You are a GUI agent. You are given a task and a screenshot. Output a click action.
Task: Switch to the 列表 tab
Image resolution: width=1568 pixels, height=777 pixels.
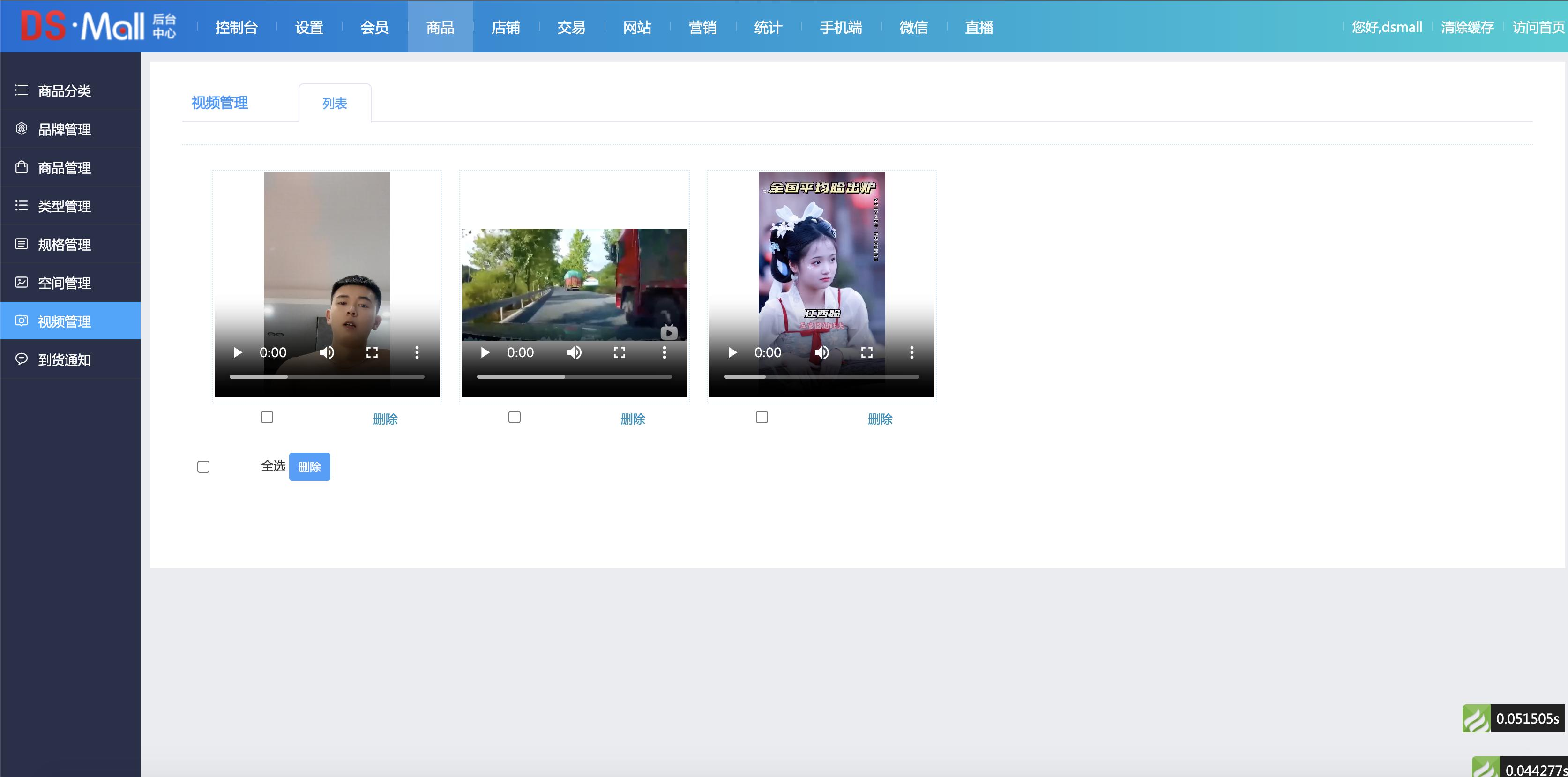pos(334,104)
